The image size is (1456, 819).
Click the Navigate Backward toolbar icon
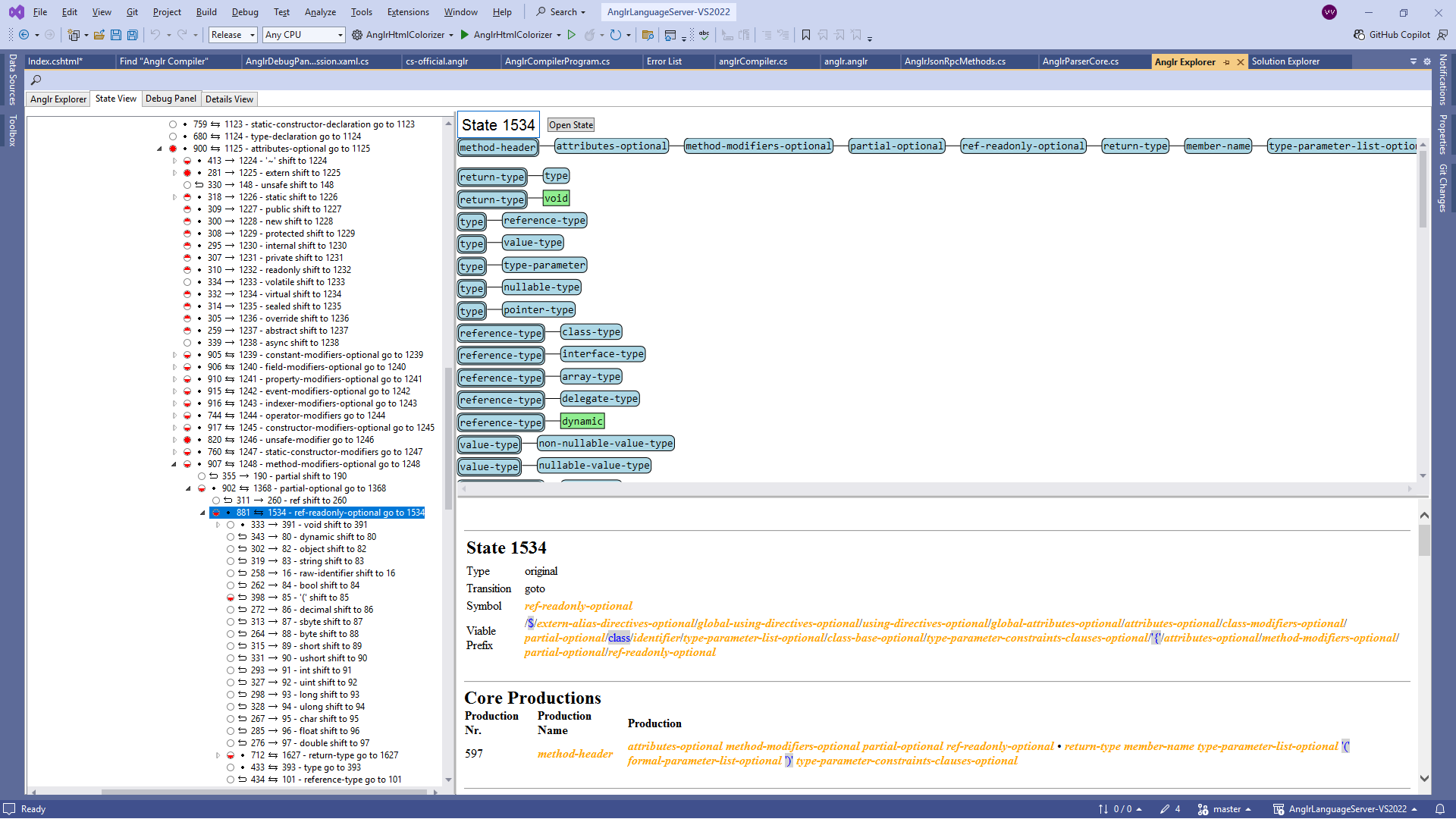[x=24, y=35]
